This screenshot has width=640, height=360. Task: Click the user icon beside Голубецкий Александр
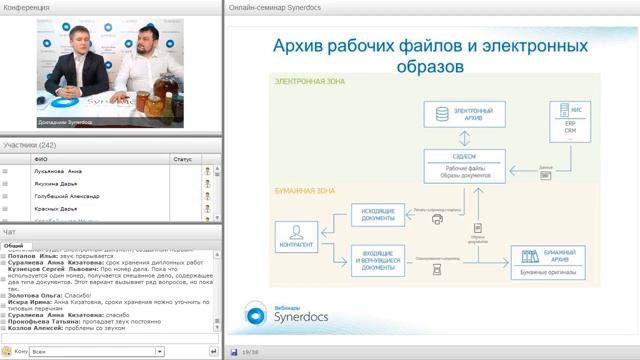click(207, 196)
